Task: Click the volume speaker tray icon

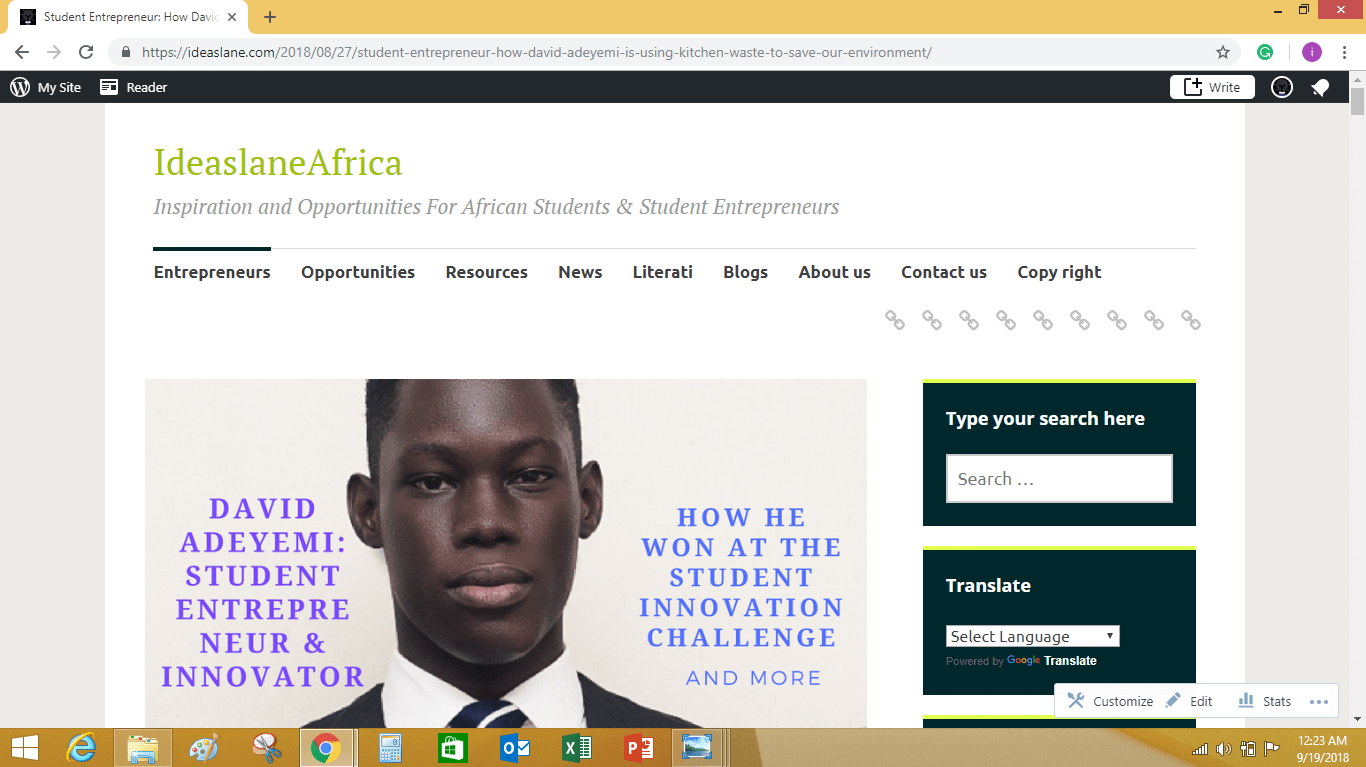Action: [x=1224, y=748]
